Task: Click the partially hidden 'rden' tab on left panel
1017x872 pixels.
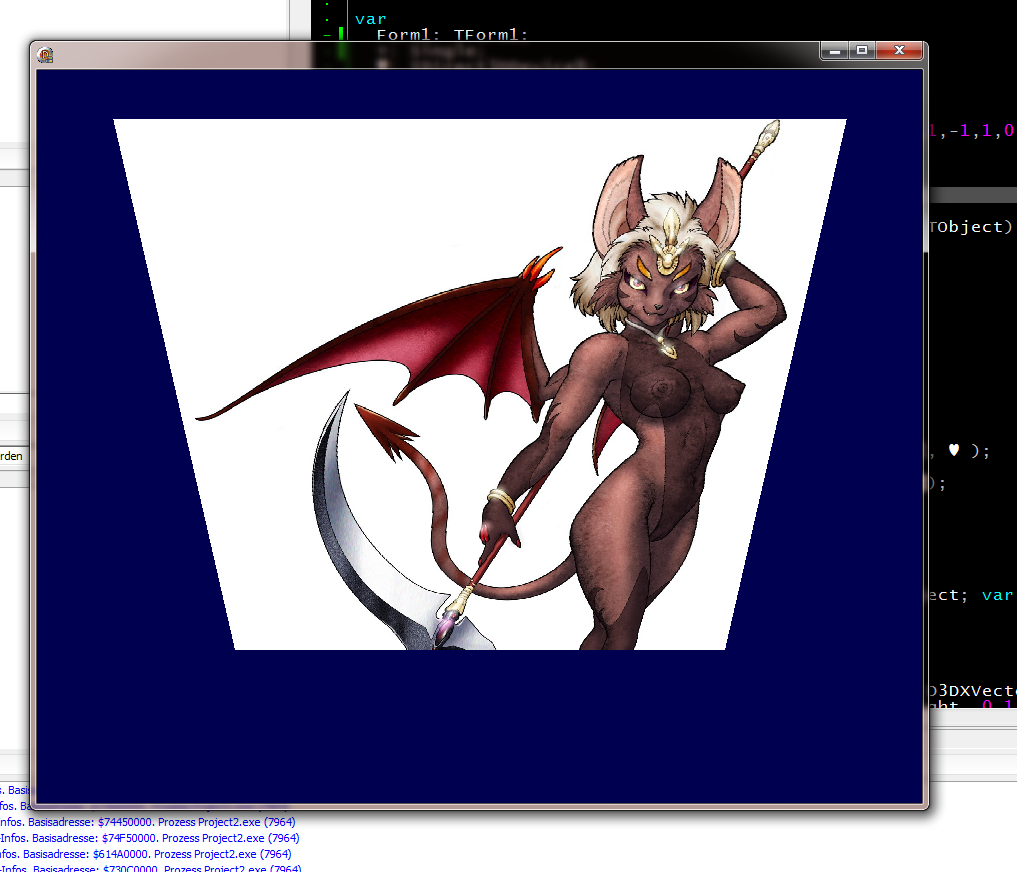Action: click(x=12, y=456)
